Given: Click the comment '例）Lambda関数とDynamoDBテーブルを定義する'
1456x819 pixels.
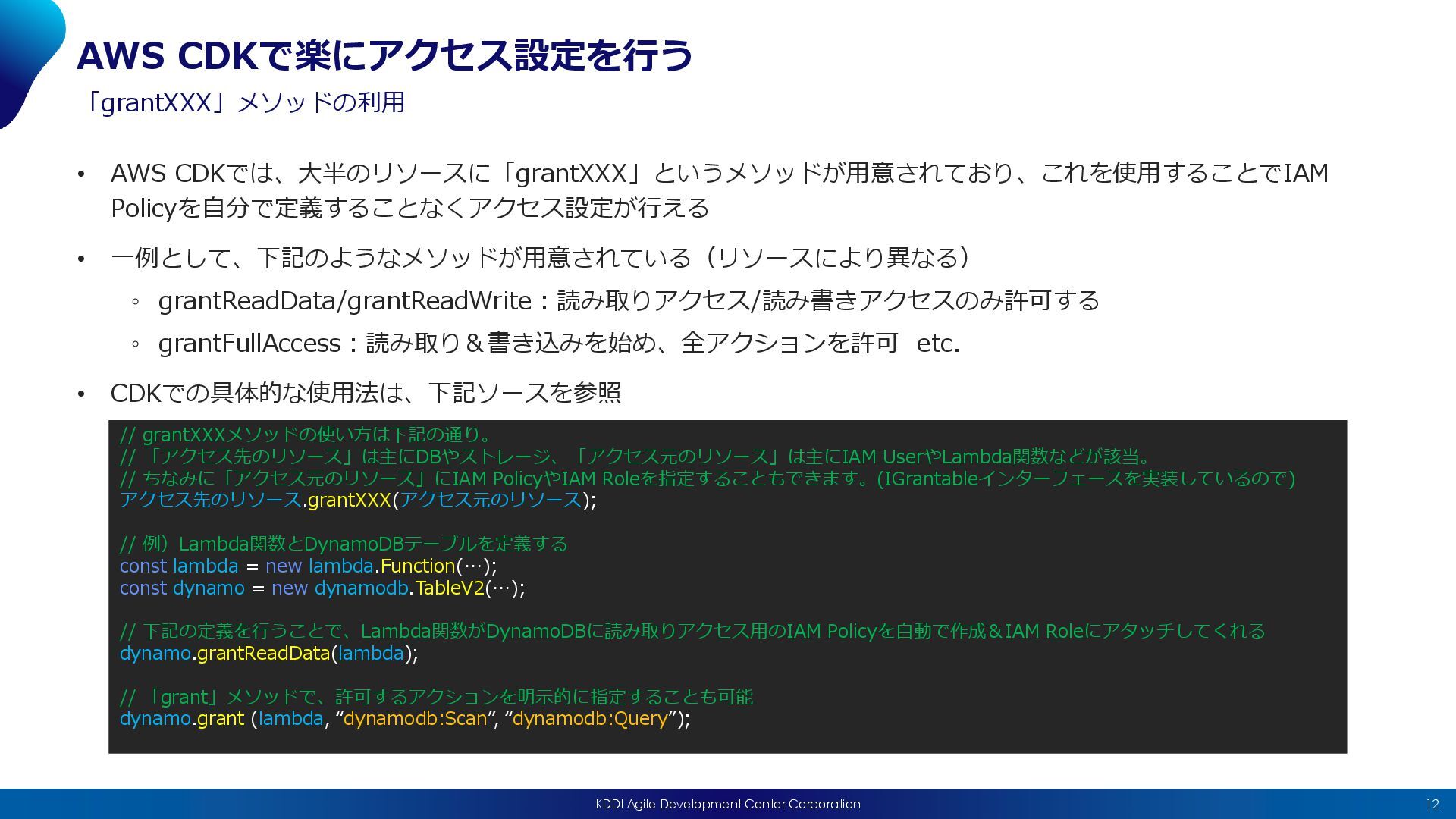Looking at the screenshot, I should pyautogui.click(x=344, y=544).
